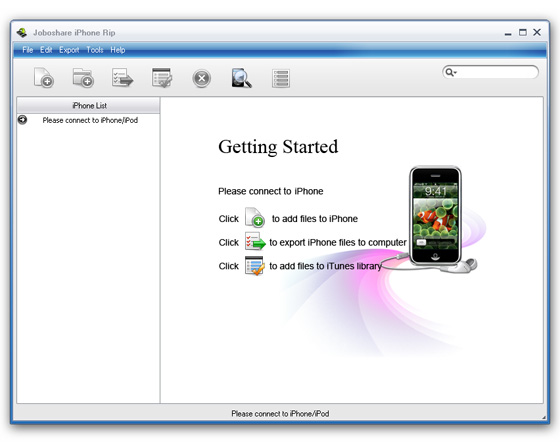Click the magnifier Search files toolbar icon
This screenshot has width=560, height=444.
point(241,78)
